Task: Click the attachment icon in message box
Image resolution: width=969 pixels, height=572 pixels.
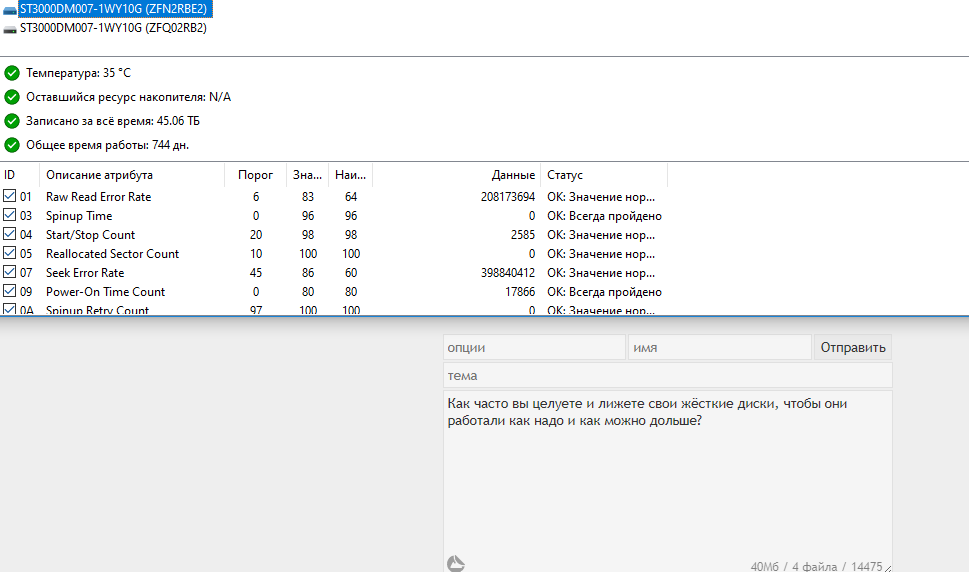Action: click(455, 563)
